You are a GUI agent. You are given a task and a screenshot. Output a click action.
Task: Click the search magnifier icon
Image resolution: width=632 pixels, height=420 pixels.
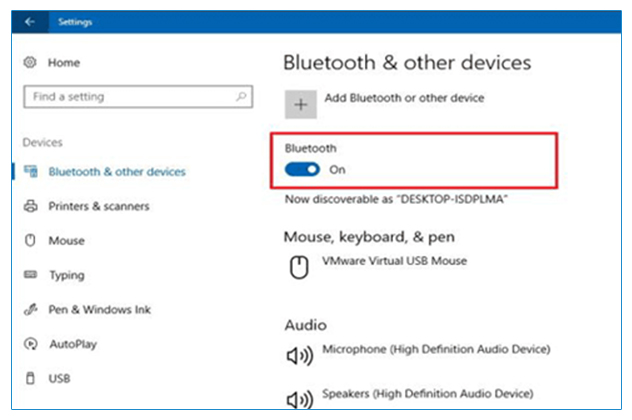coord(241,96)
